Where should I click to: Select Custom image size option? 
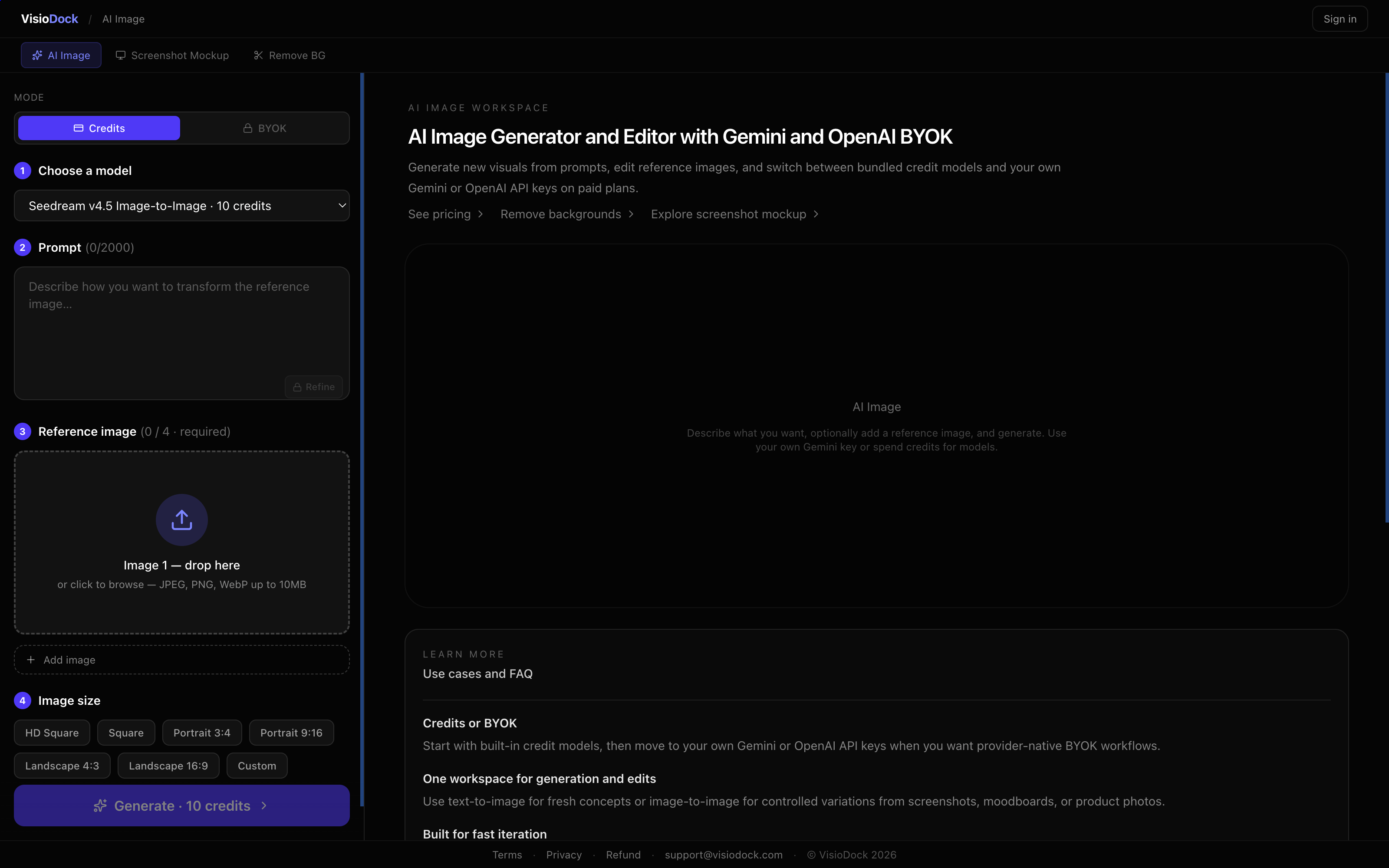[x=257, y=766]
